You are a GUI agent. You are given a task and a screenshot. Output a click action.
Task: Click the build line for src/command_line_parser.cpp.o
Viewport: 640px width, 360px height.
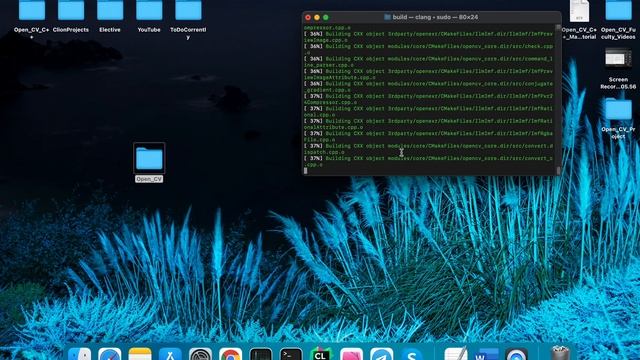428,62
